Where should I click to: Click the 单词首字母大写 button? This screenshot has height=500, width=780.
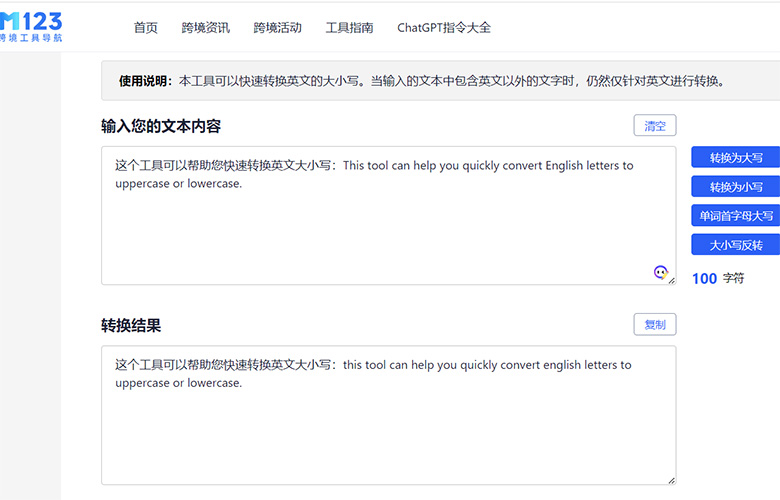pyautogui.click(x=736, y=216)
